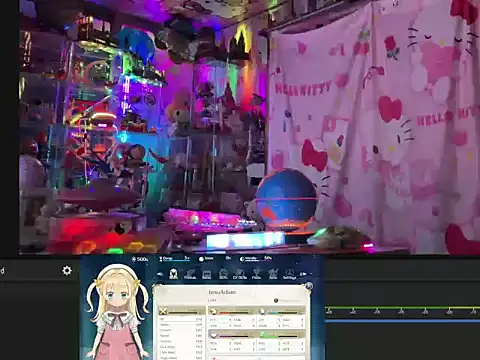Open the EX Skills menu icon

[x=240, y=274]
